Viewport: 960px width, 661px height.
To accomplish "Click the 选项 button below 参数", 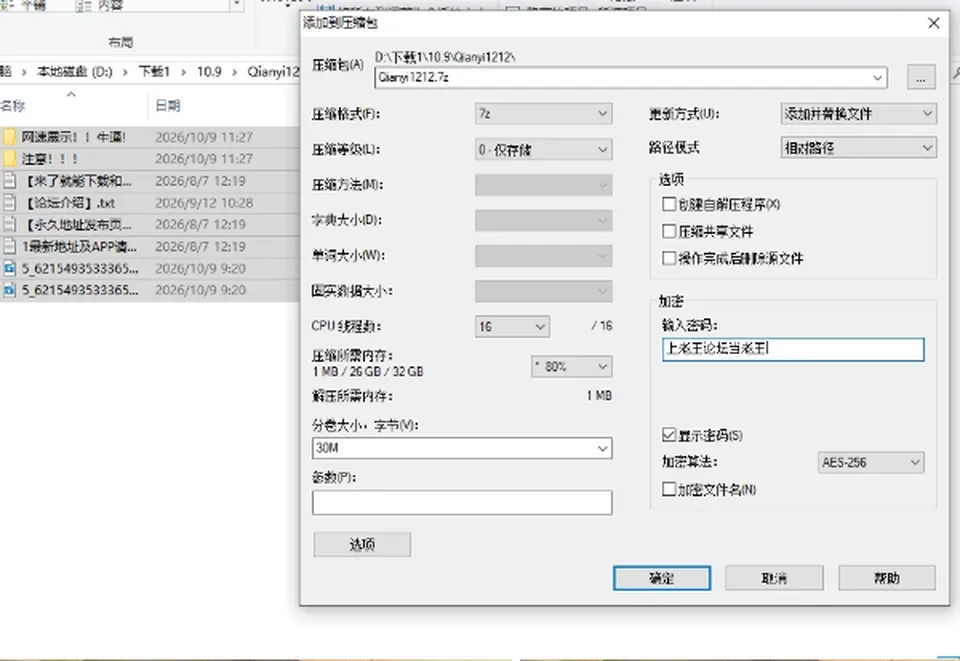I will coord(362,544).
